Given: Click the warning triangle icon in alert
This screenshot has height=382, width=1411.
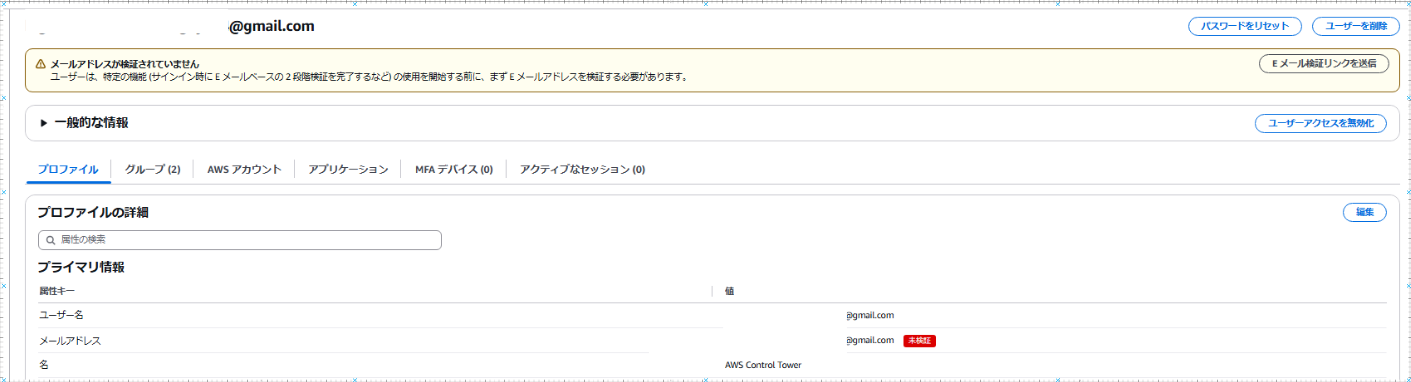Looking at the screenshot, I should tap(40, 63).
